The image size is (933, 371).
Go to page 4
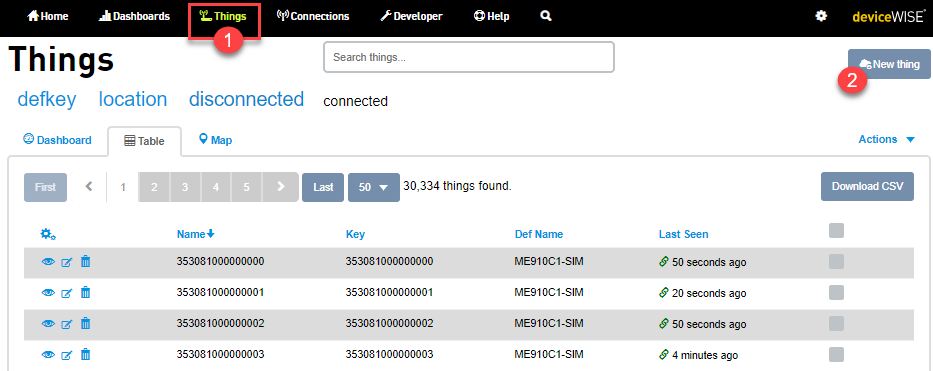216,187
